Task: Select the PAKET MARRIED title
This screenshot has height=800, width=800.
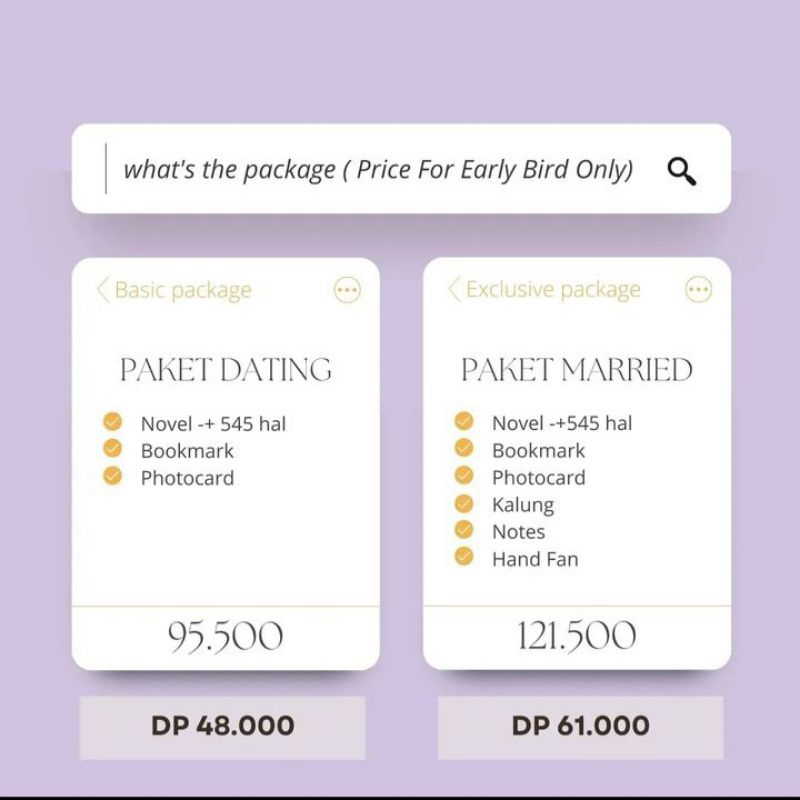Action: pyautogui.click(x=576, y=370)
